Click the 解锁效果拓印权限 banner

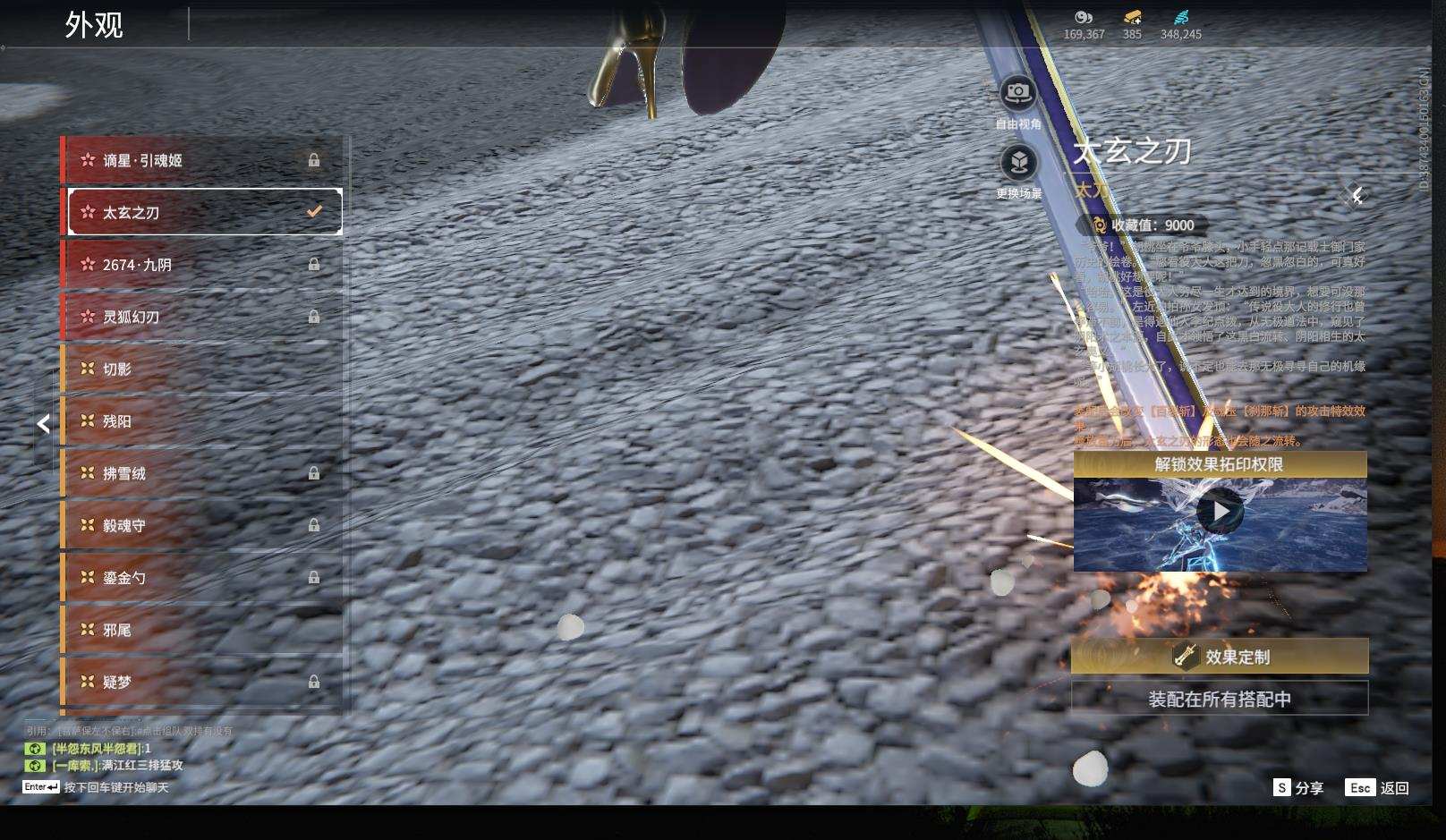coord(1220,464)
